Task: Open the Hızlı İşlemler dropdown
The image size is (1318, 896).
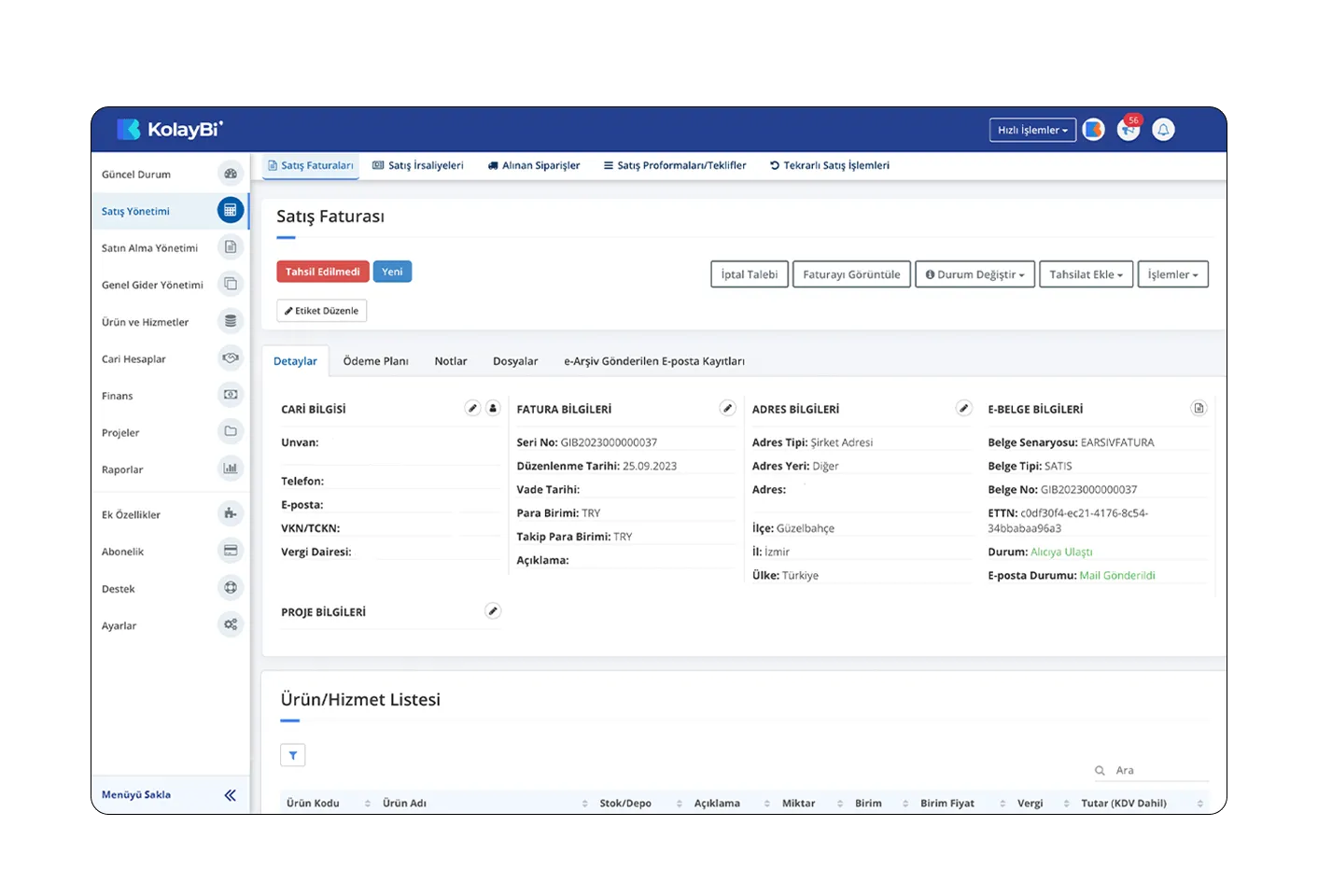Action: click(x=1032, y=130)
